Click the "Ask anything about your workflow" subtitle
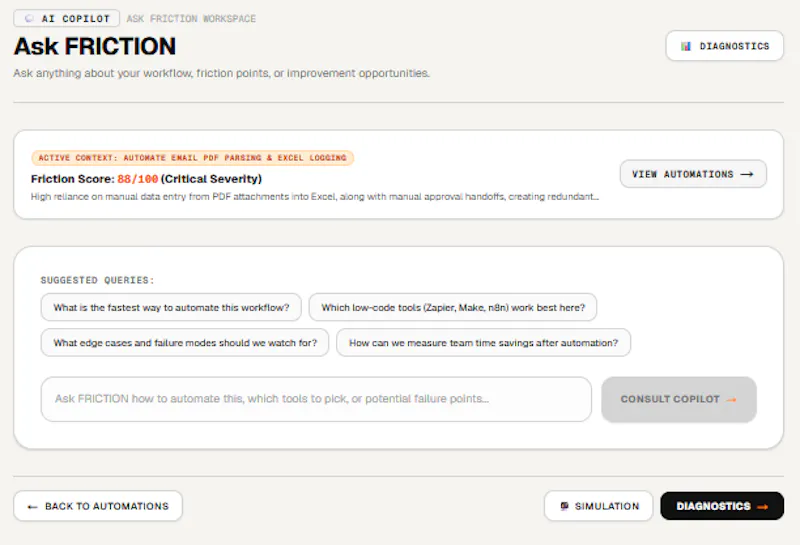This screenshot has width=800, height=545. [221, 73]
